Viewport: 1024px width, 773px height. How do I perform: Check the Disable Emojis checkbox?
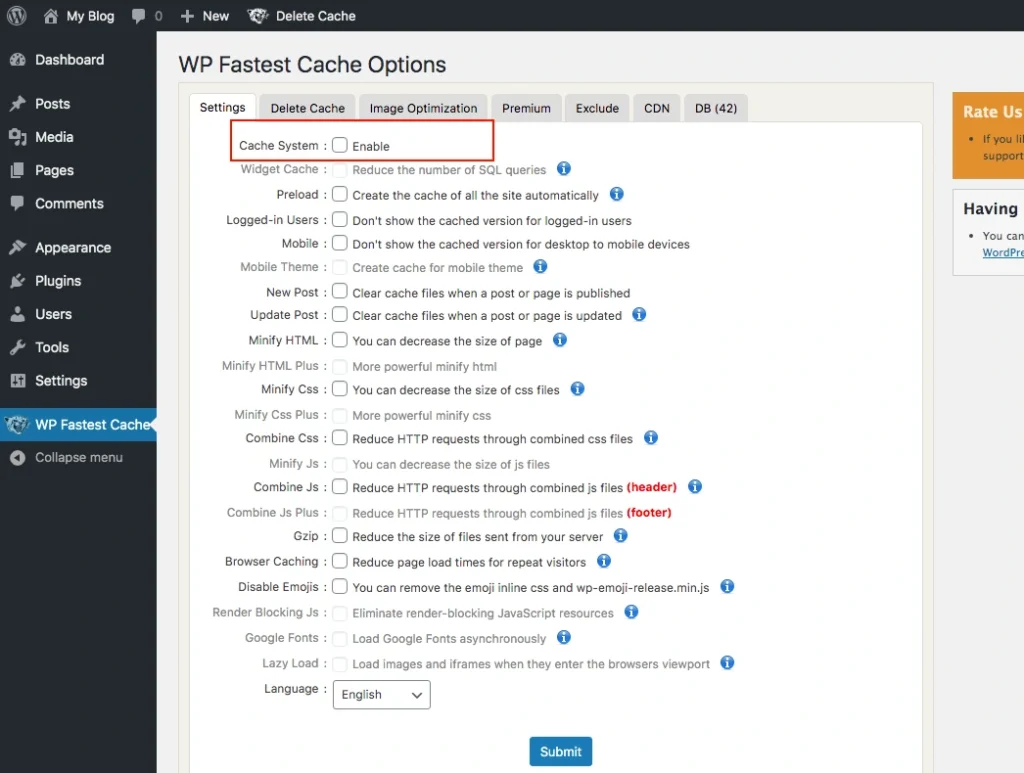[x=340, y=587]
